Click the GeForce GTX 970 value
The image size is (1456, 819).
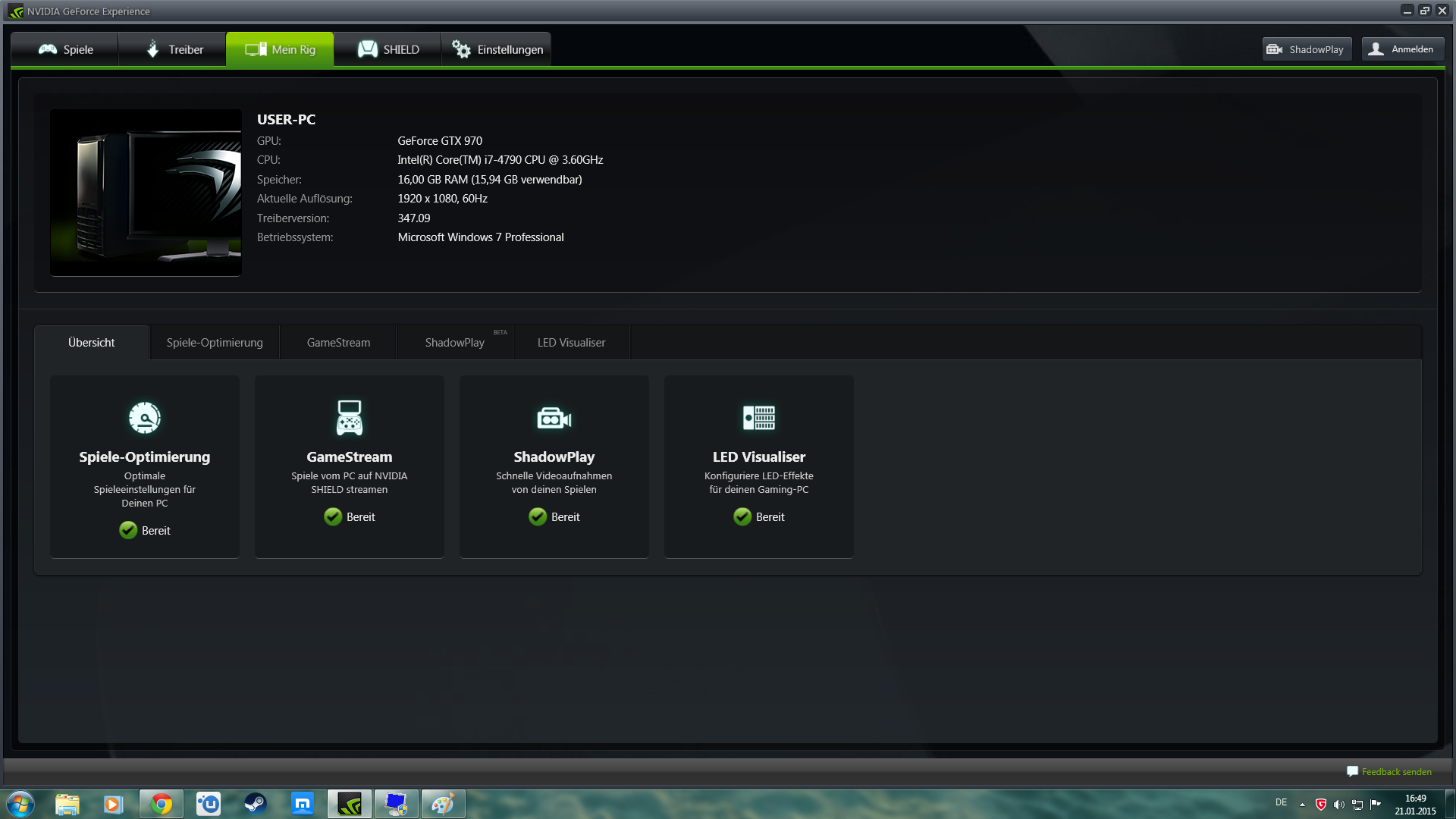(x=440, y=141)
